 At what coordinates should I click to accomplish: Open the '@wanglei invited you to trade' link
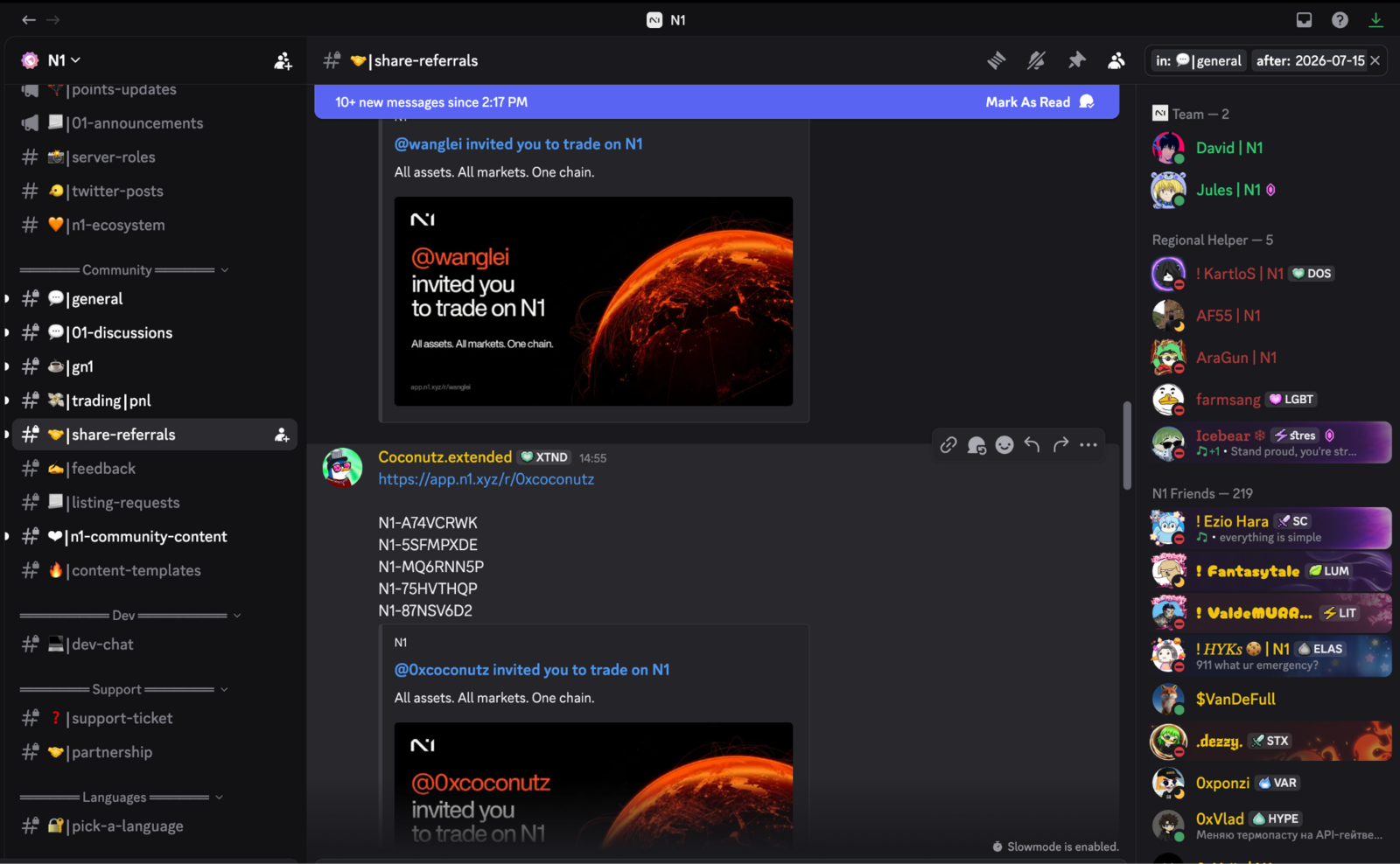coord(518,144)
